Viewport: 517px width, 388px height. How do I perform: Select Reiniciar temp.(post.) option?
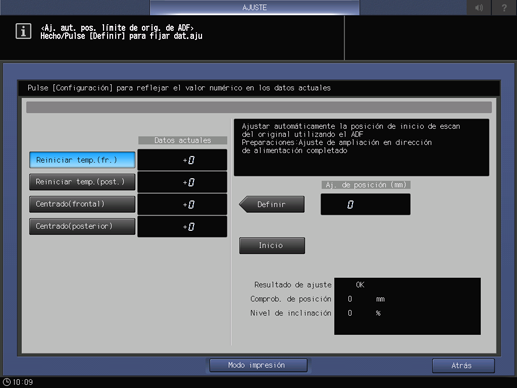(82, 182)
